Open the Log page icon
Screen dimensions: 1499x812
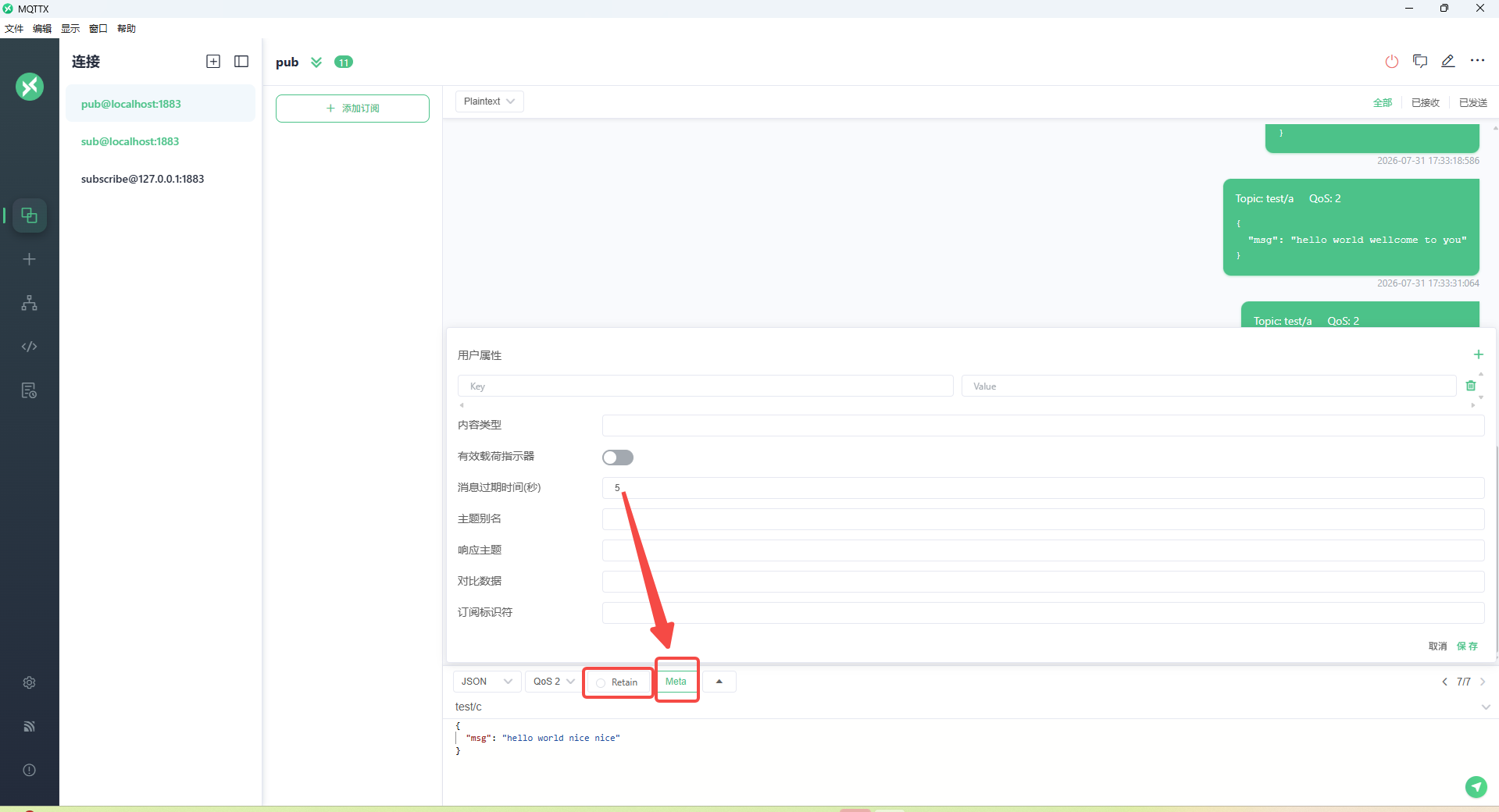click(x=30, y=390)
